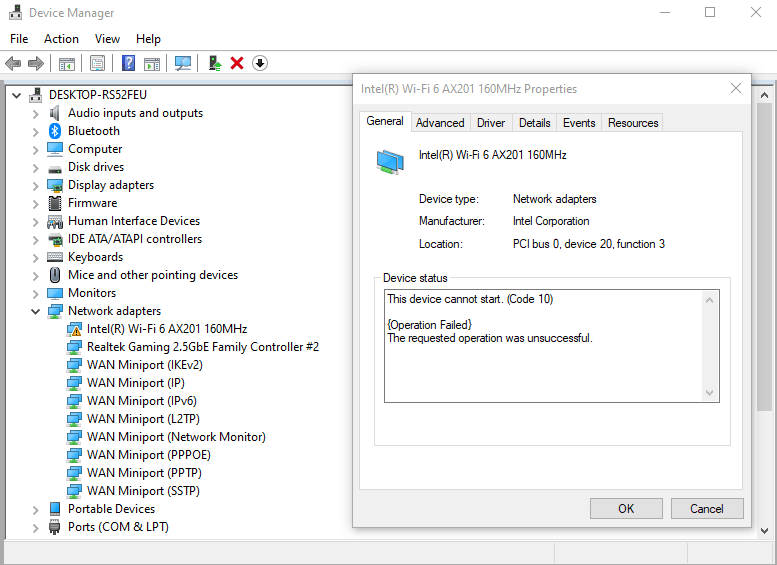This screenshot has width=777, height=565.
Task: Click the Show/Hide Console Tree icon
Action: click(x=66, y=63)
